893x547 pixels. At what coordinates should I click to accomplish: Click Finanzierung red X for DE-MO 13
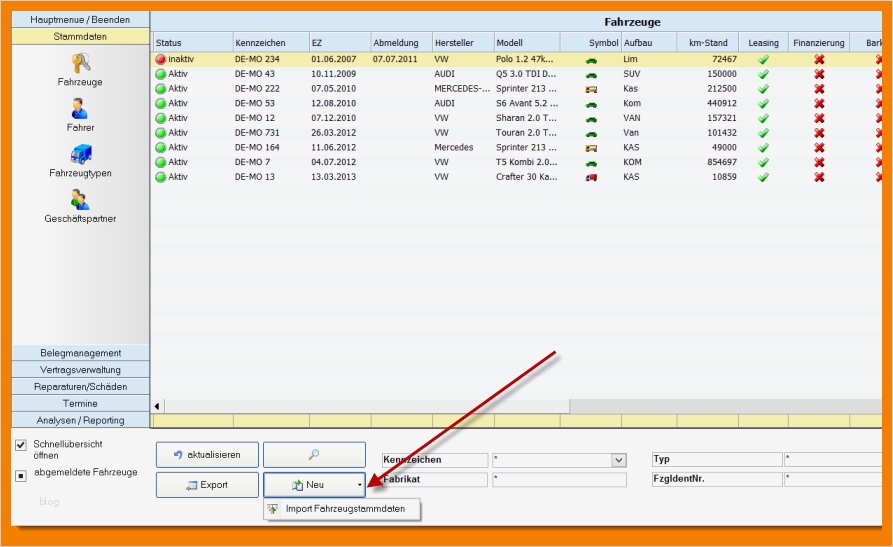tap(819, 177)
